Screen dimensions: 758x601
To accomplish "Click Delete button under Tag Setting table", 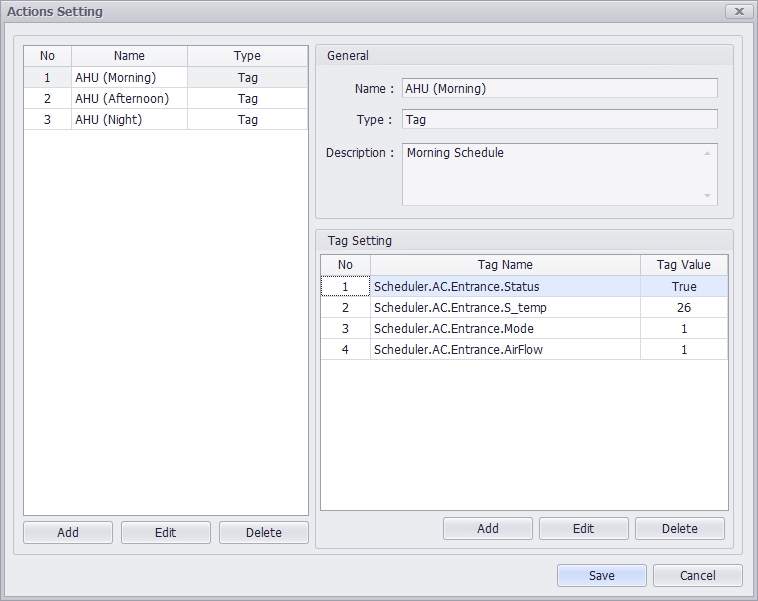I will pos(680,529).
